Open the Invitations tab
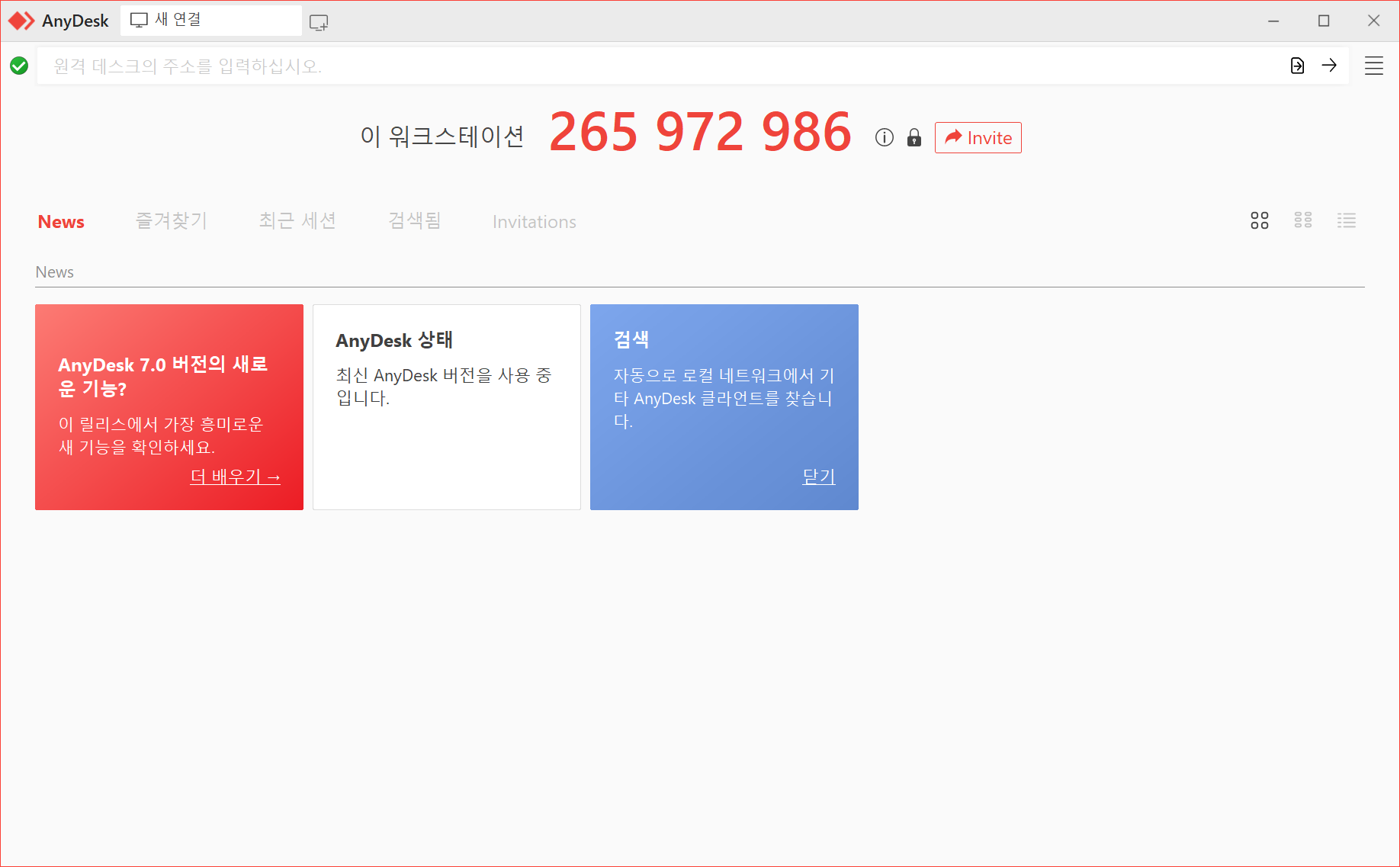This screenshot has width=1400, height=867. [535, 222]
